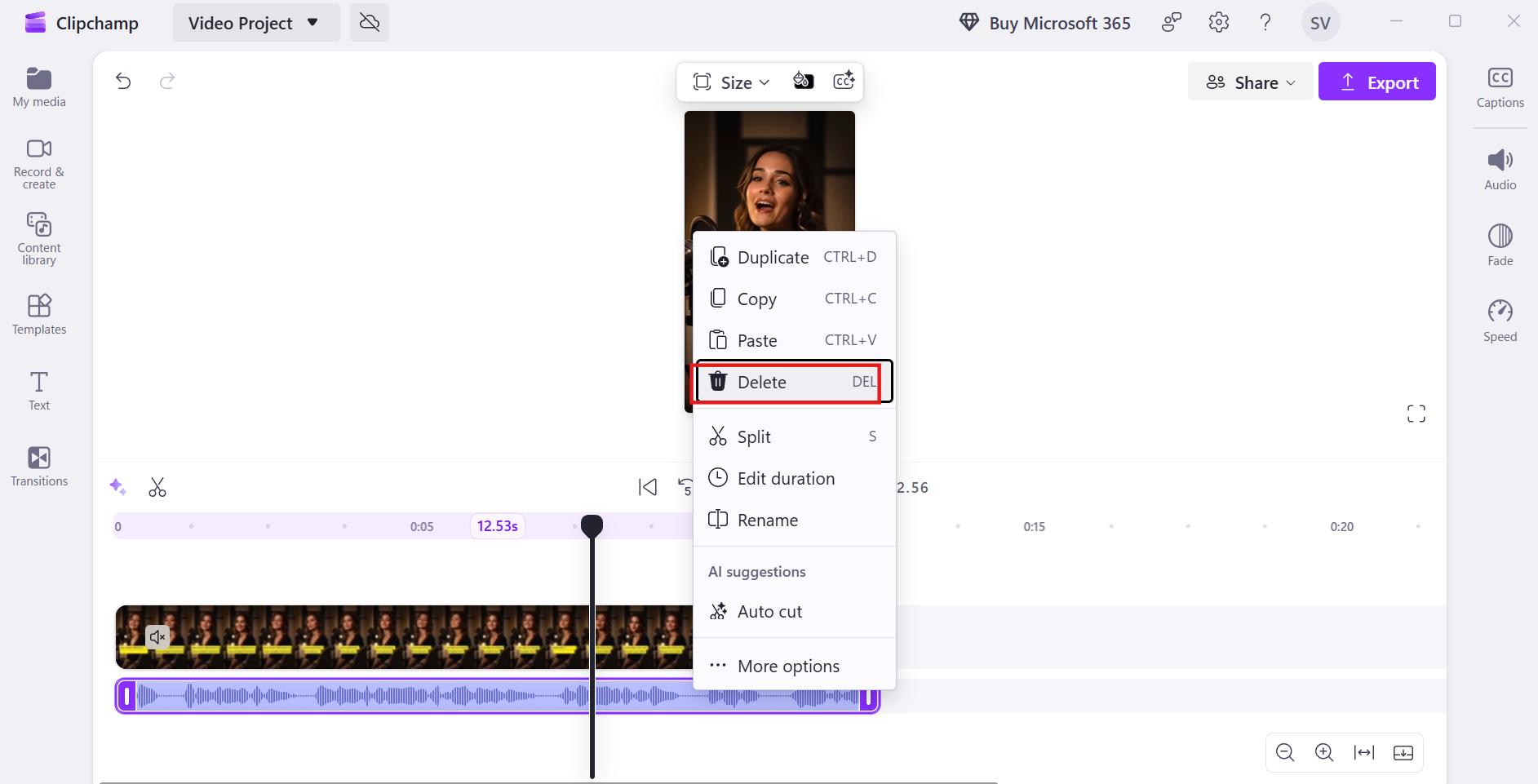Click the scissors split tool above timeline
Image resolution: width=1538 pixels, height=784 pixels.
[x=157, y=487]
